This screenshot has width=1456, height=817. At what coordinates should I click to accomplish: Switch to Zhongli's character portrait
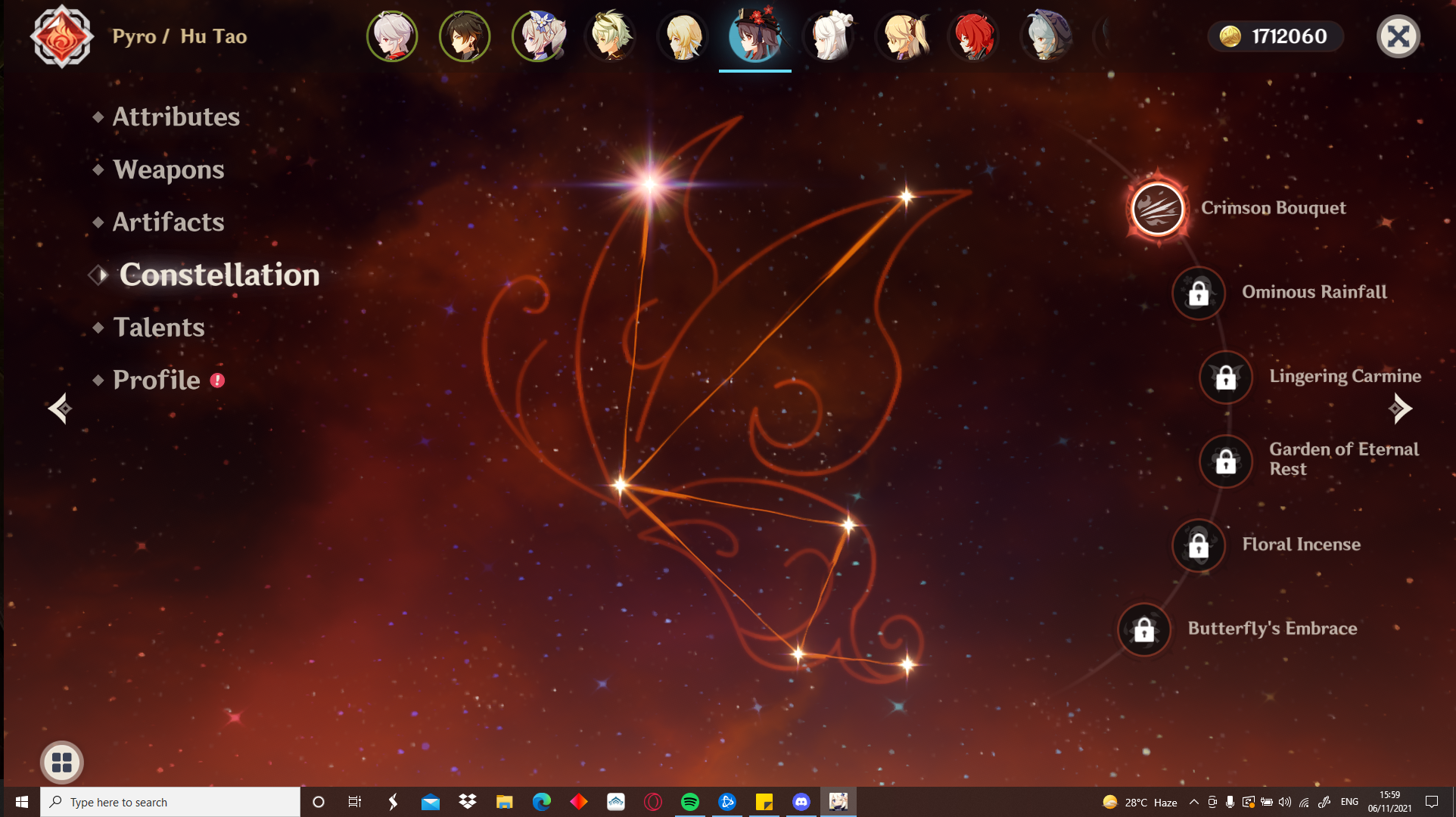point(465,36)
